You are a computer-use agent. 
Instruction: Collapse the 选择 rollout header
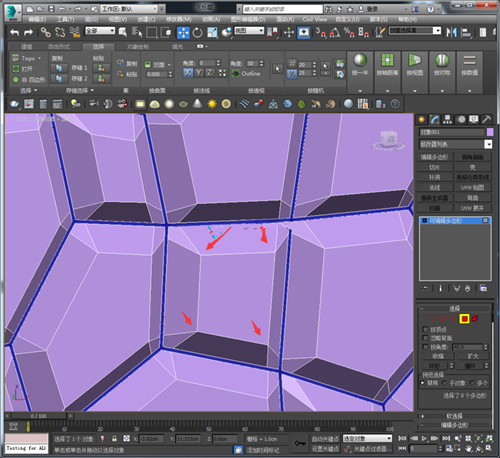(455, 309)
